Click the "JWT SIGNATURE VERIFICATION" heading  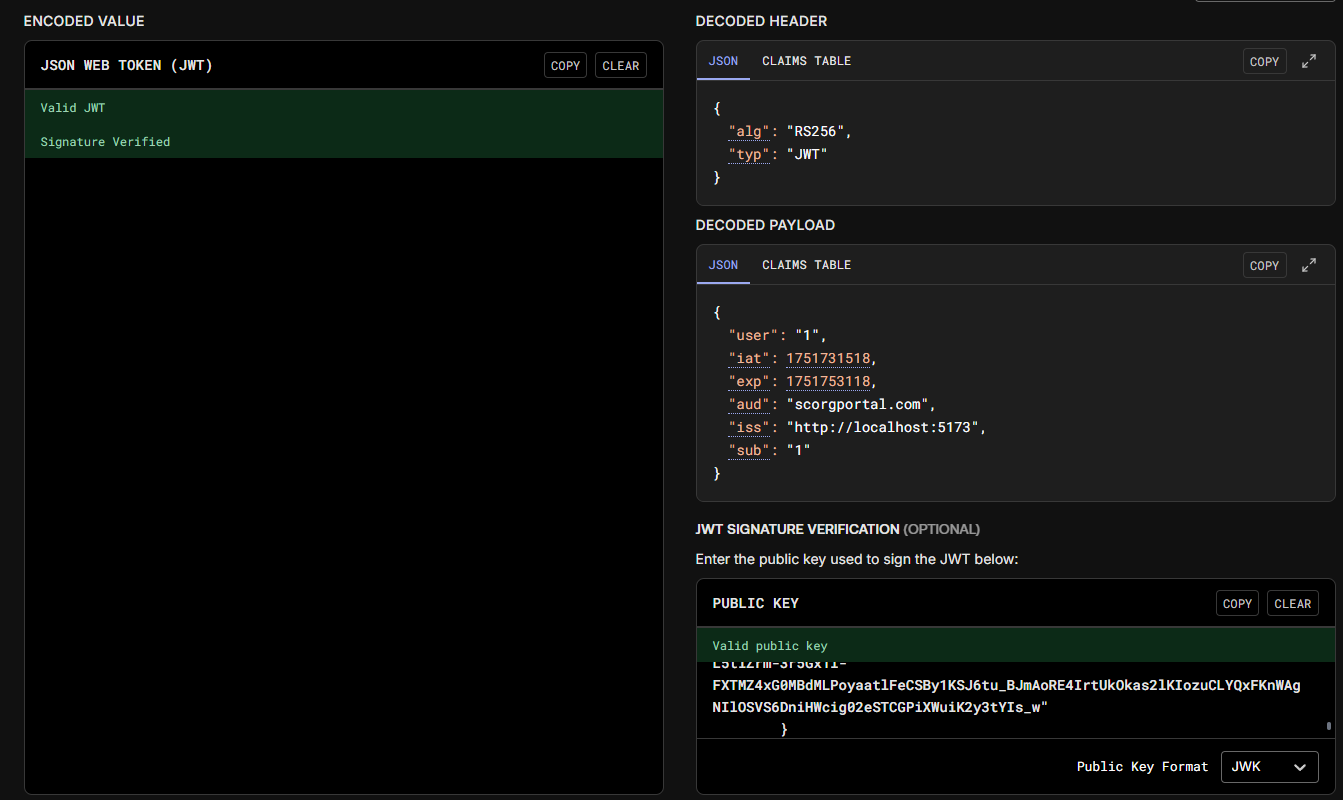tap(797, 529)
